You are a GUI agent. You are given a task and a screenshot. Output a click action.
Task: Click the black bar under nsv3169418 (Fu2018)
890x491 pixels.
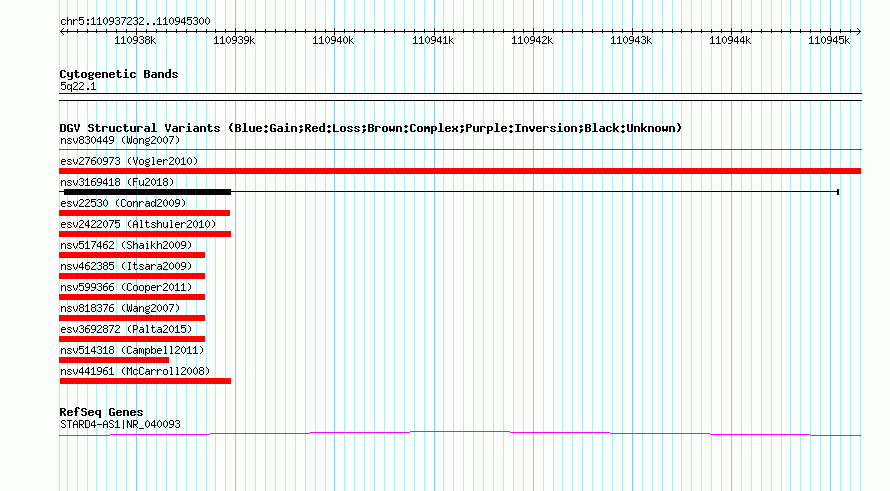pos(148,192)
